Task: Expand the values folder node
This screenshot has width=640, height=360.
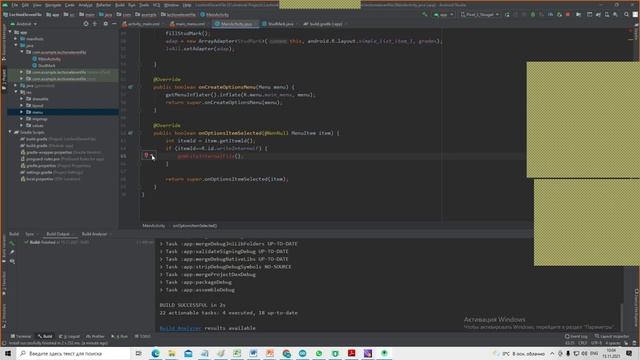Action: [22, 125]
